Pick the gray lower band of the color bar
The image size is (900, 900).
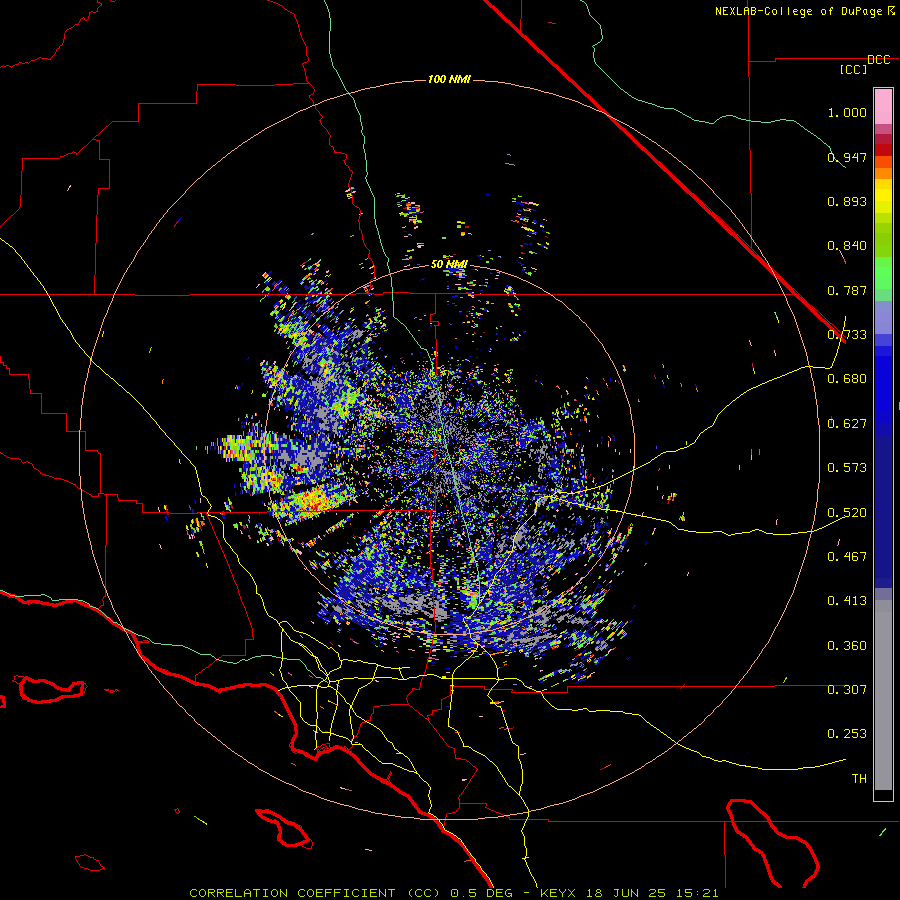click(x=883, y=695)
